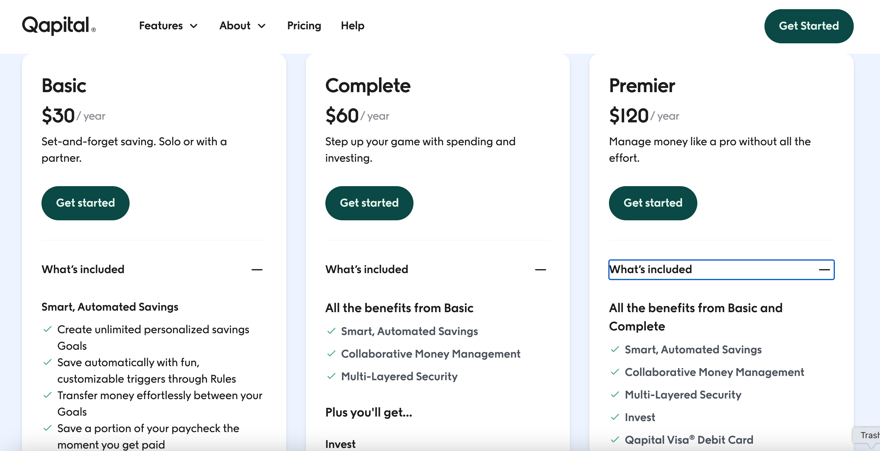The height and width of the screenshot is (451, 880).
Task: Click checkmark beside Qapital Visa Debit Card
Action: [x=615, y=440]
